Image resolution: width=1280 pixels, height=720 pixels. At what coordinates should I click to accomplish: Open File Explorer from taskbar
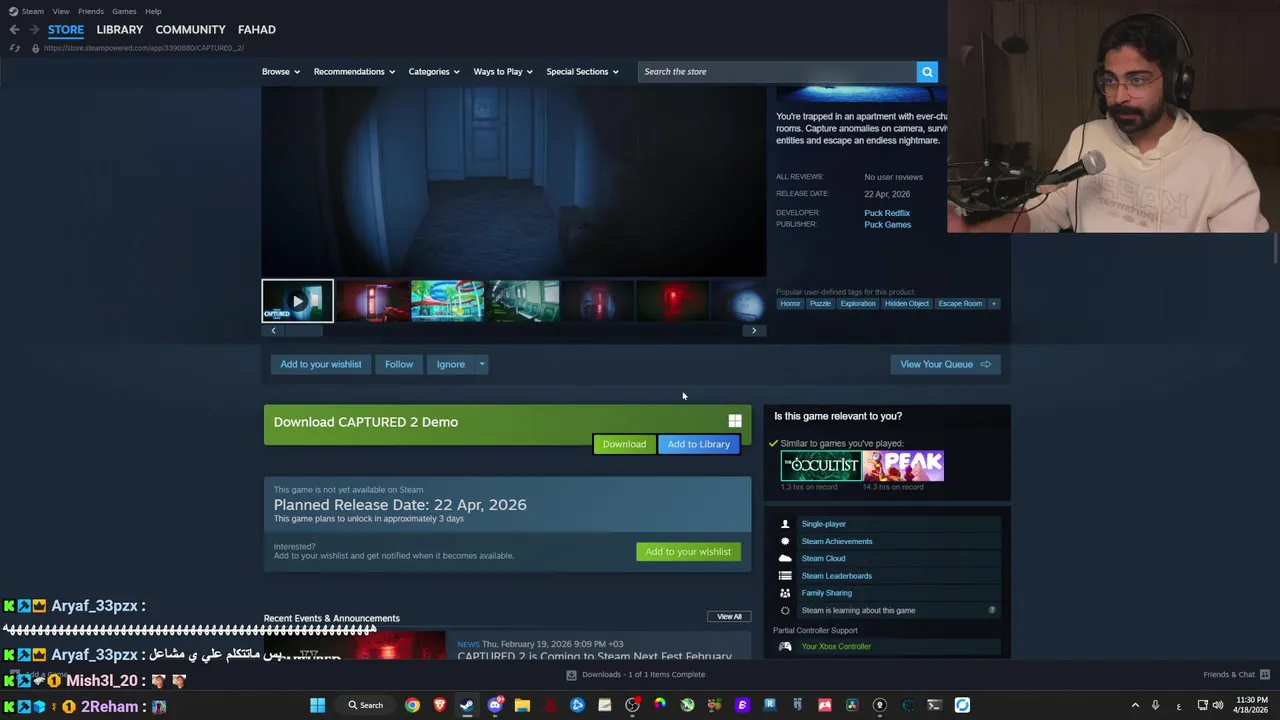click(x=522, y=705)
